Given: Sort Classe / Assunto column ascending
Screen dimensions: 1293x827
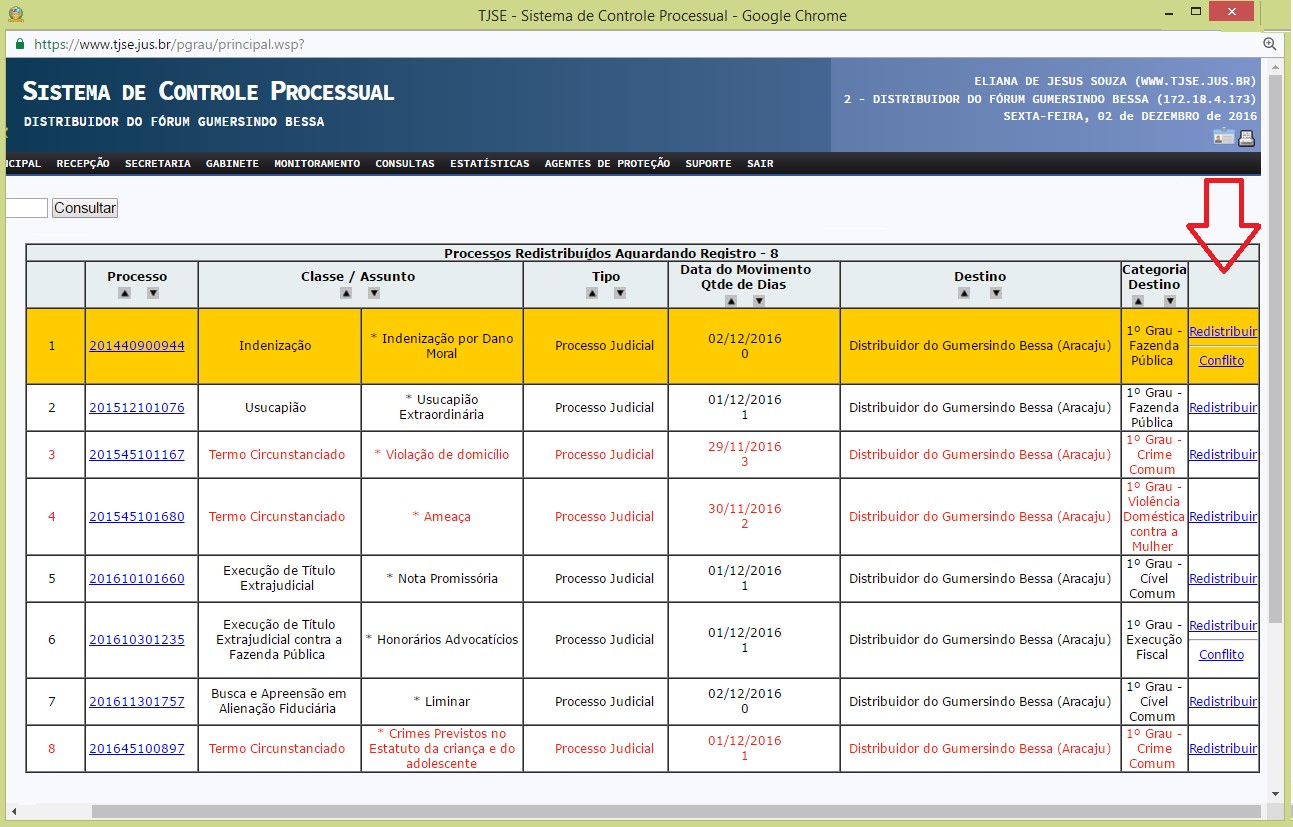Looking at the screenshot, I should point(345,293).
